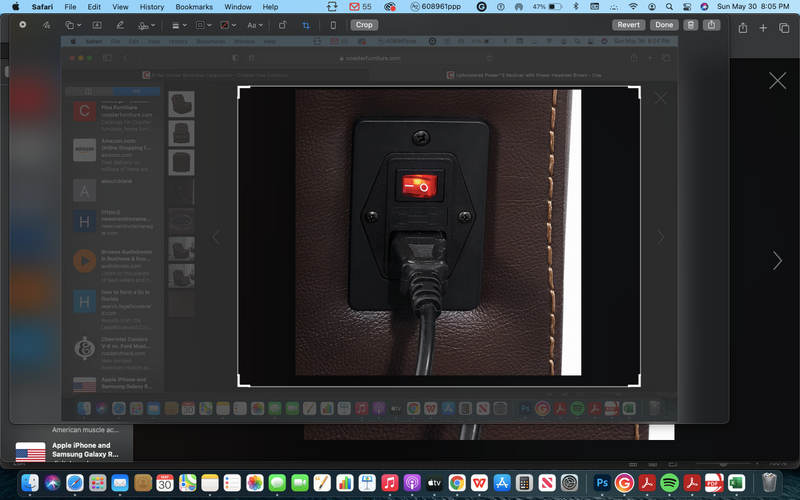800x500 pixels.
Task: Click the Revert button
Action: pyautogui.click(x=629, y=25)
